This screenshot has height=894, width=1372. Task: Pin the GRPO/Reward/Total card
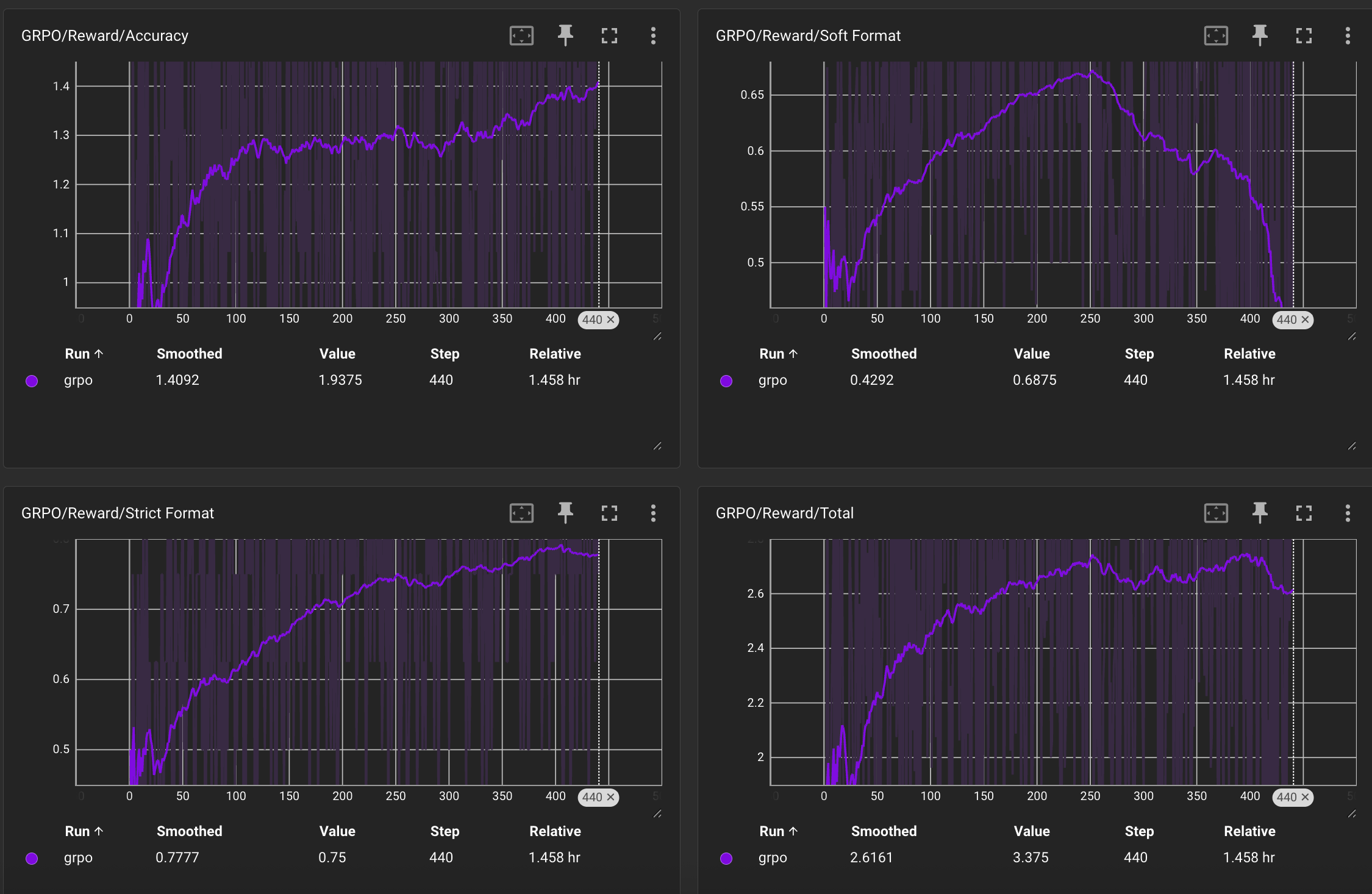tap(1260, 513)
